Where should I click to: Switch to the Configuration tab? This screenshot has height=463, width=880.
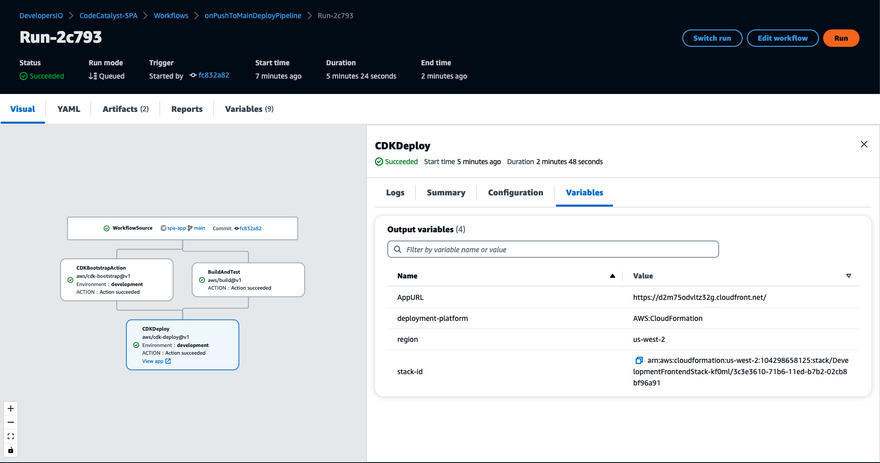(515, 193)
